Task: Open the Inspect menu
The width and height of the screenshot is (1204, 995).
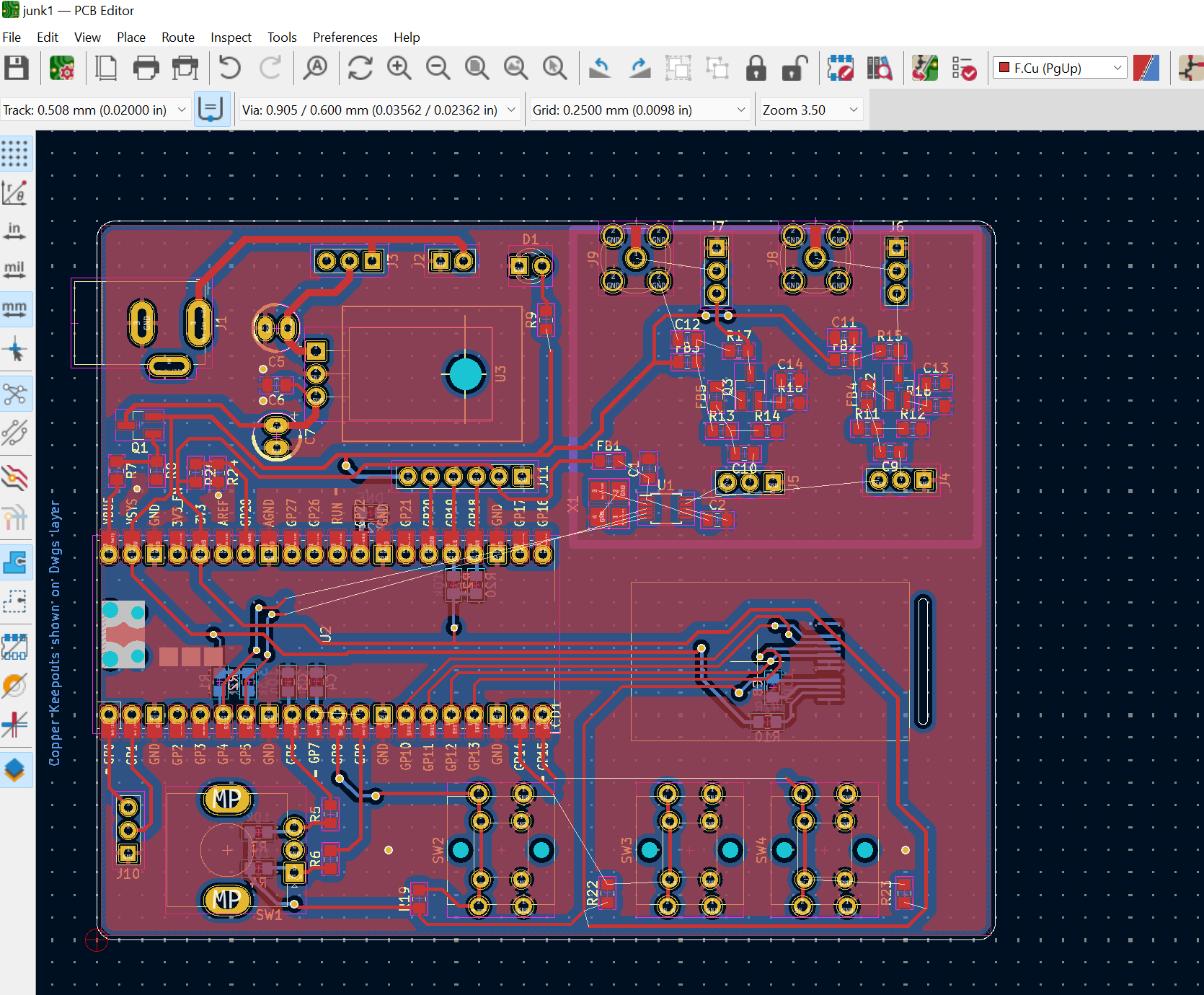Action: click(x=231, y=37)
